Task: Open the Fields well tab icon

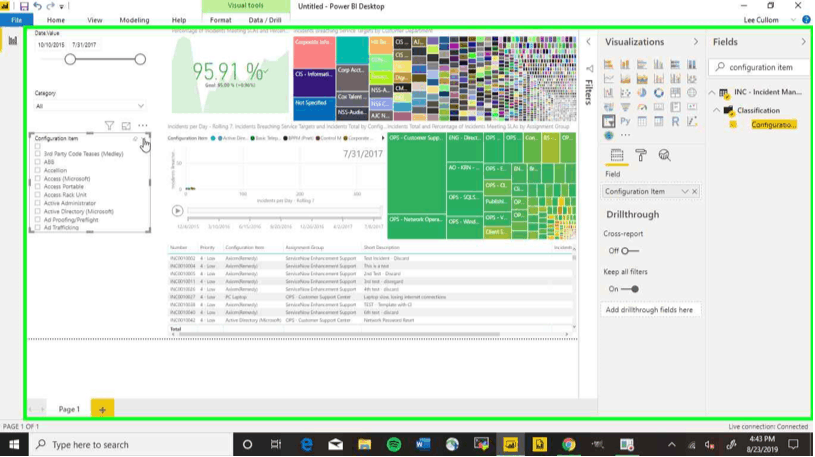Action: (617, 155)
